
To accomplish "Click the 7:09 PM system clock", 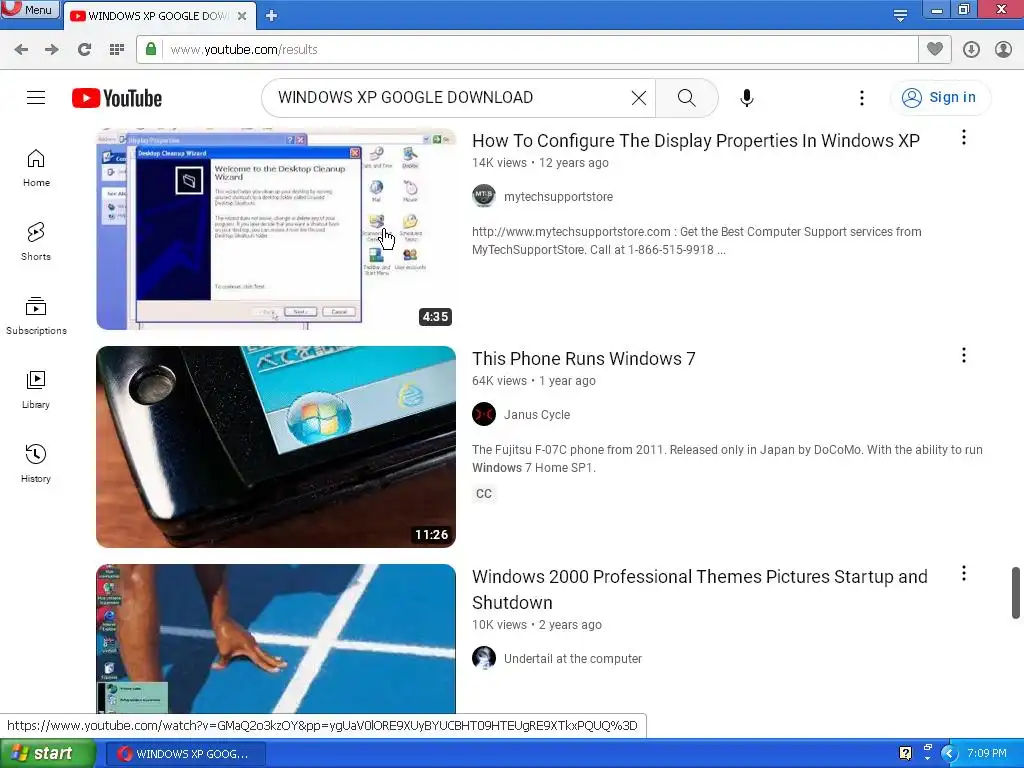I will 987,753.
